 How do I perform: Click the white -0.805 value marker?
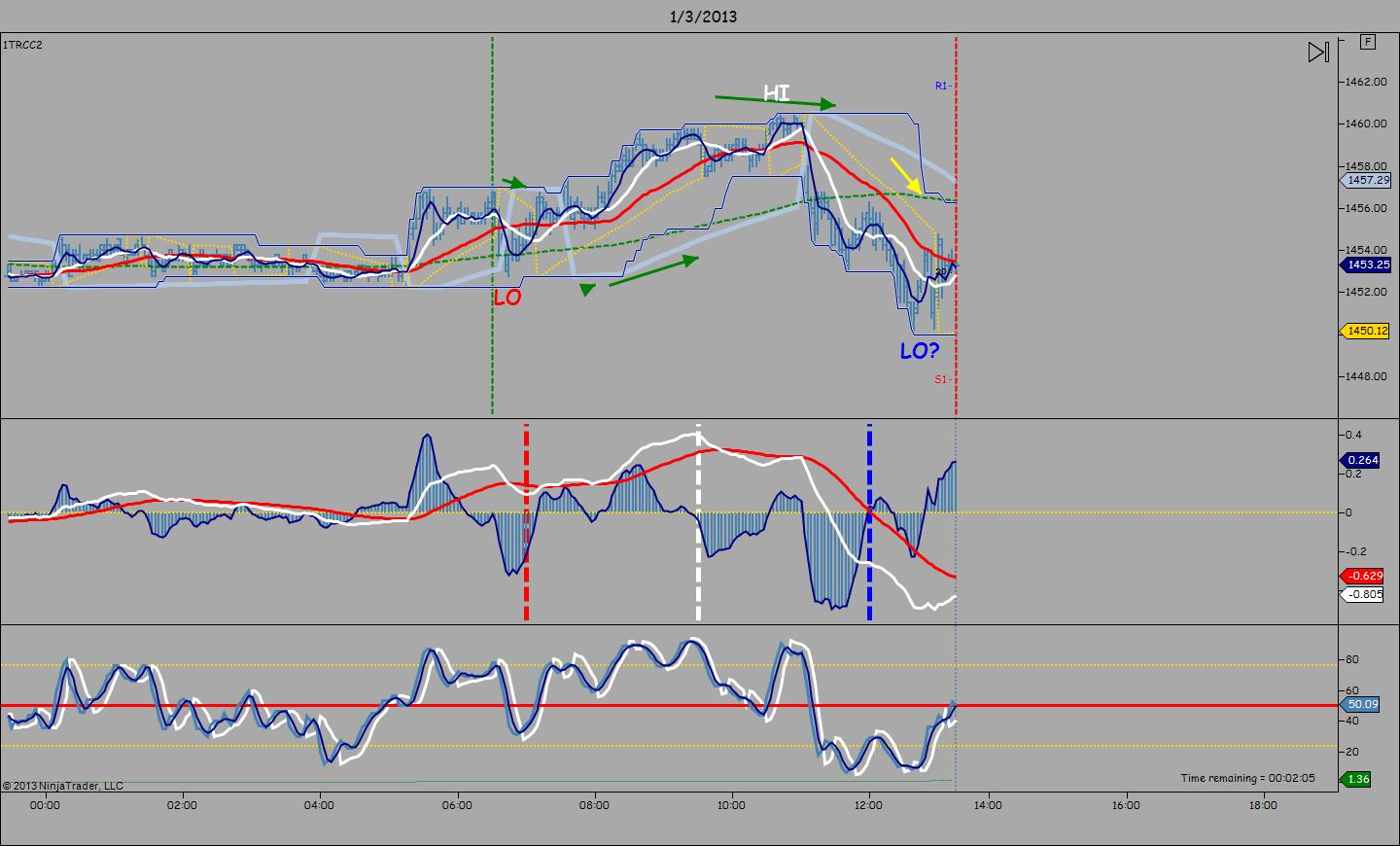click(1361, 595)
